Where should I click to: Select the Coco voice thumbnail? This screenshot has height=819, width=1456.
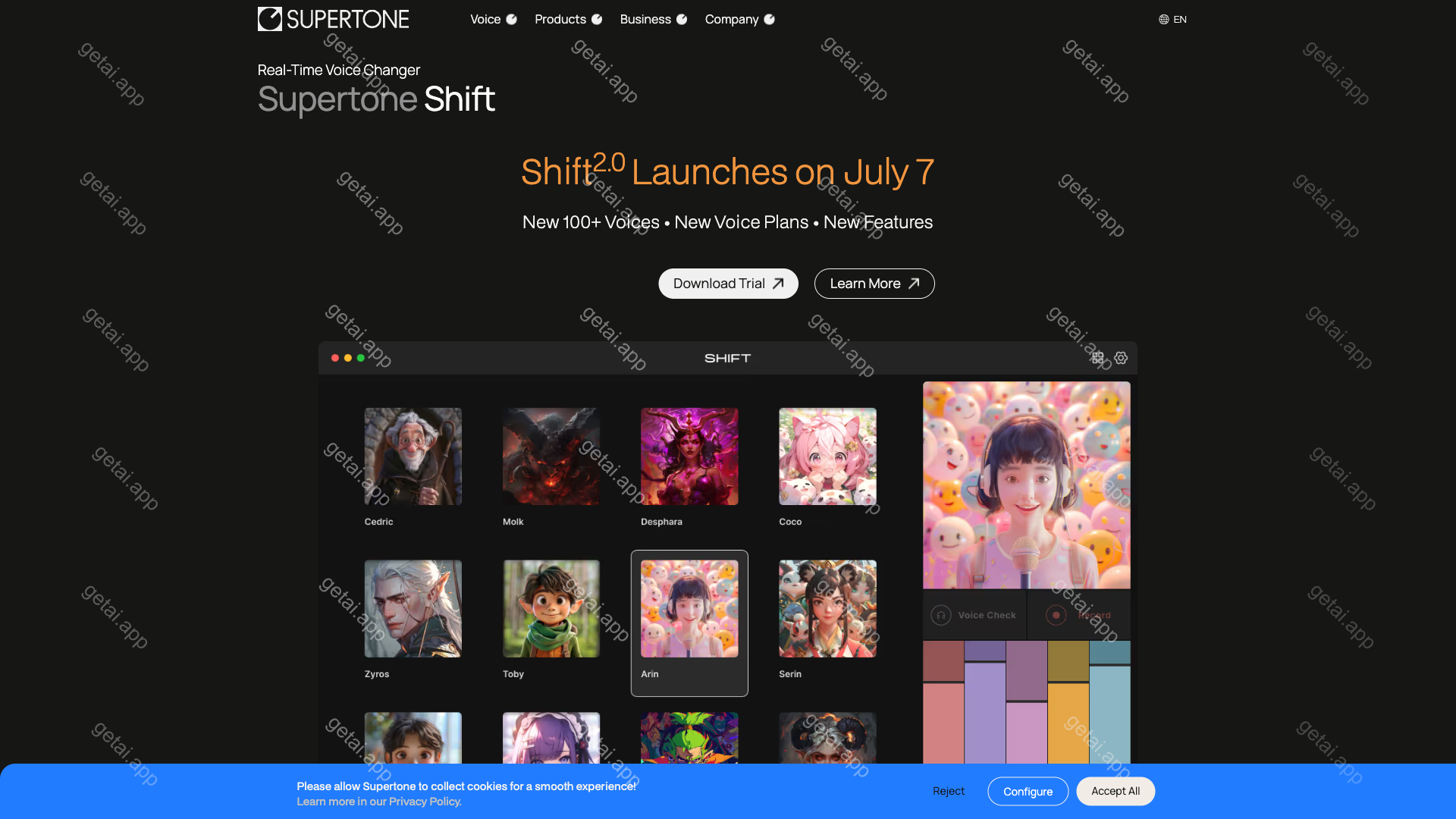(x=827, y=457)
